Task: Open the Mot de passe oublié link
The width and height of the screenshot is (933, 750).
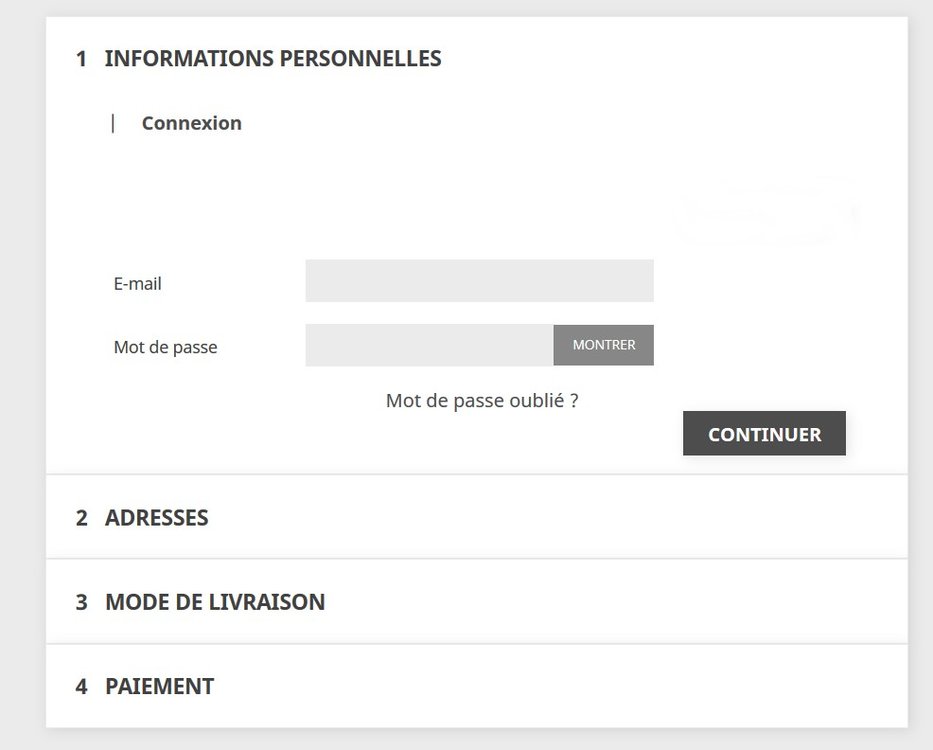Action: pyautogui.click(x=481, y=401)
